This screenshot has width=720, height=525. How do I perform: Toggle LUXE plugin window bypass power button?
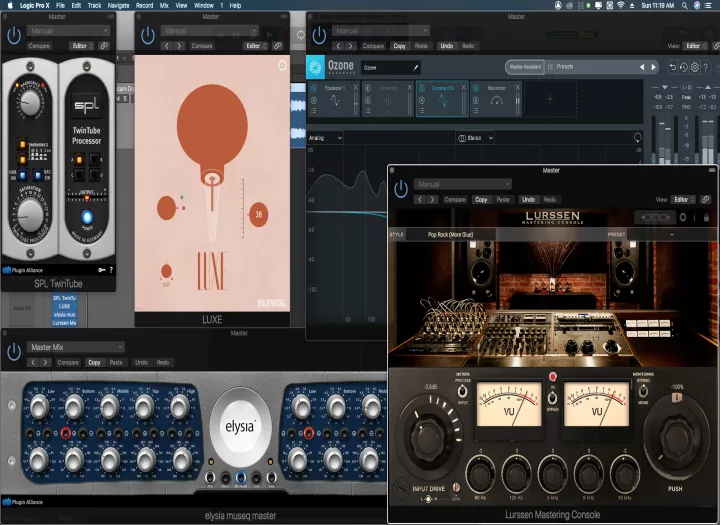[148, 35]
